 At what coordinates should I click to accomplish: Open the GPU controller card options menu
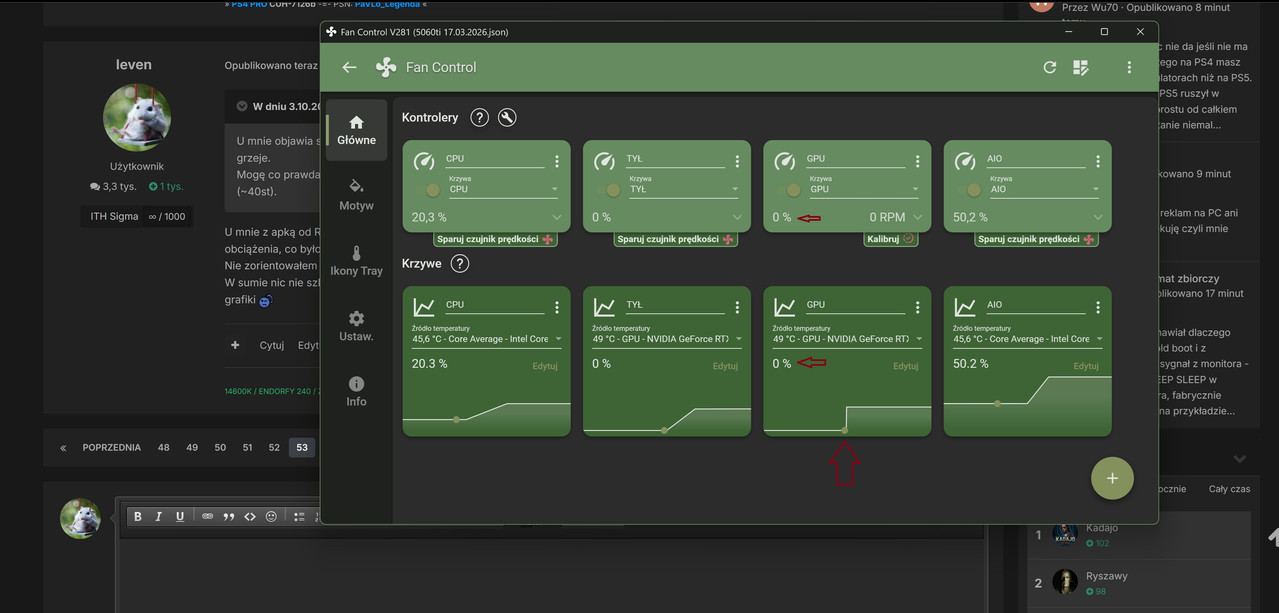(917, 161)
